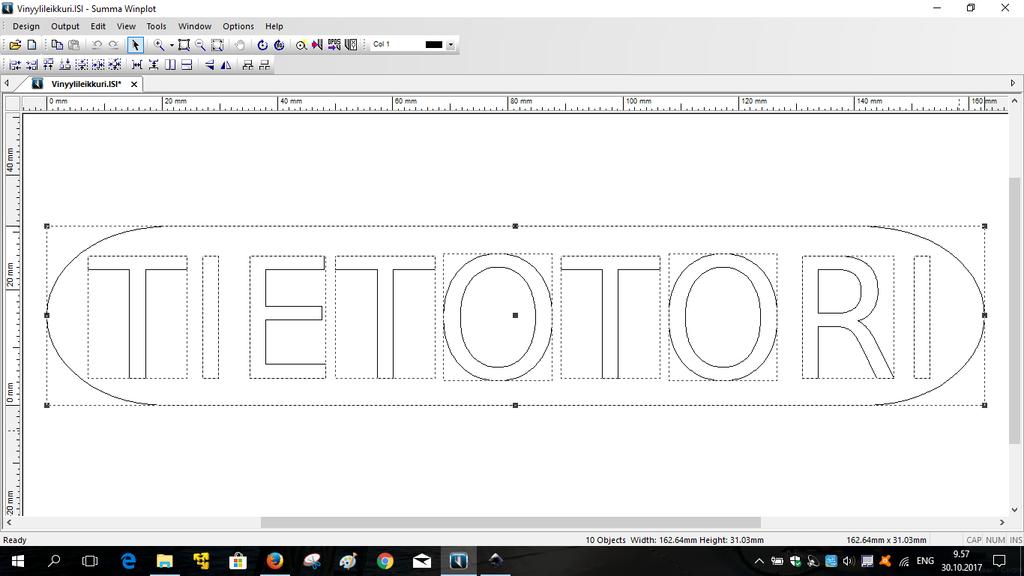The height and width of the screenshot is (576, 1024).
Task: Open the Help menu
Action: (x=274, y=26)
